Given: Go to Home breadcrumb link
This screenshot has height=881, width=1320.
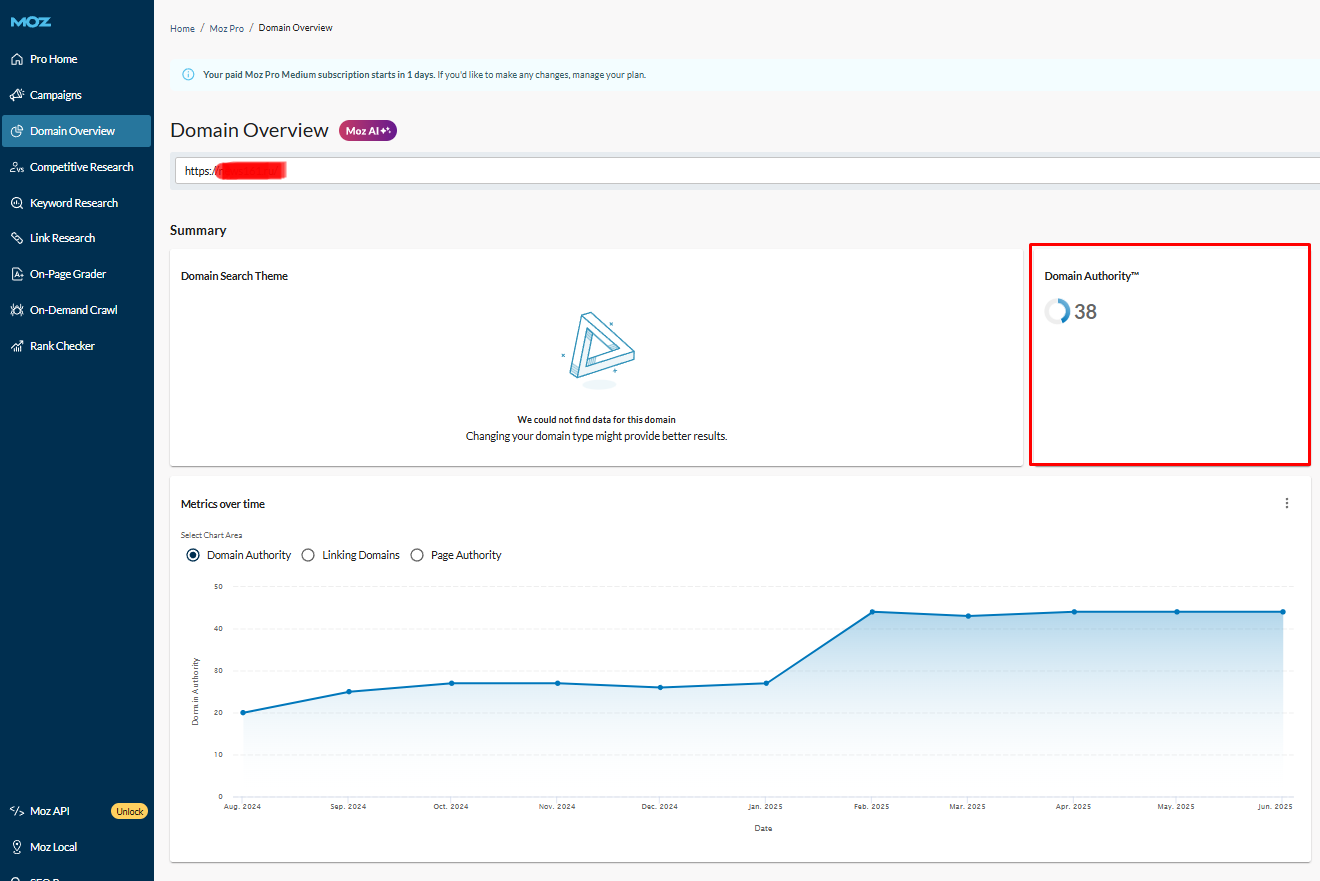Looking at the screenshot, I should click(182, 28).
